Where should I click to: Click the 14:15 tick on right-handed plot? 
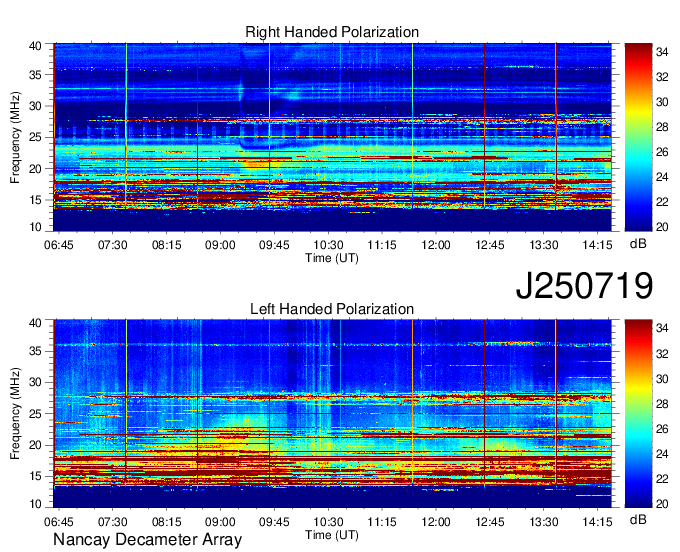click(598, 245)
